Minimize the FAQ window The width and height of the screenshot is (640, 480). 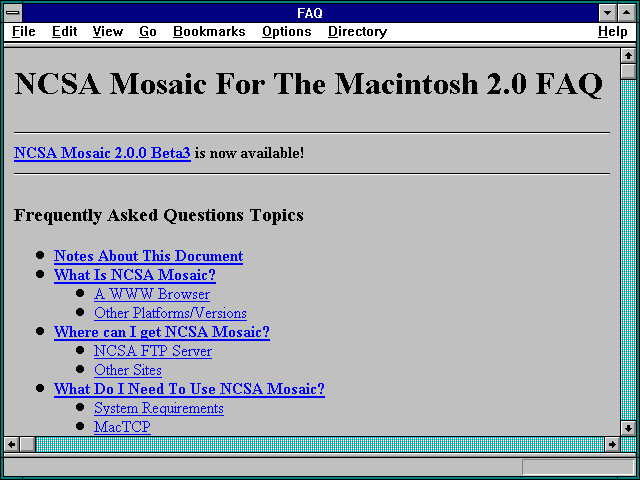[x=608, y=13]
